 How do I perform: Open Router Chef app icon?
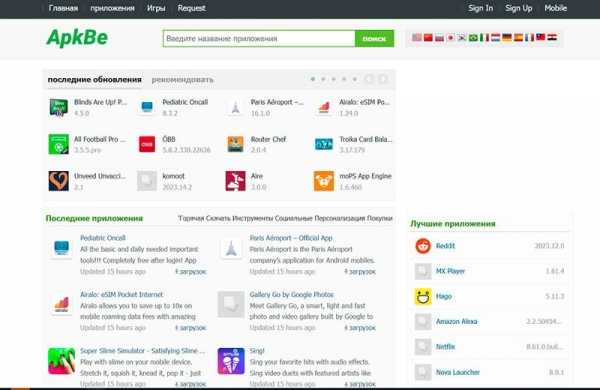[x=235, y=144]
